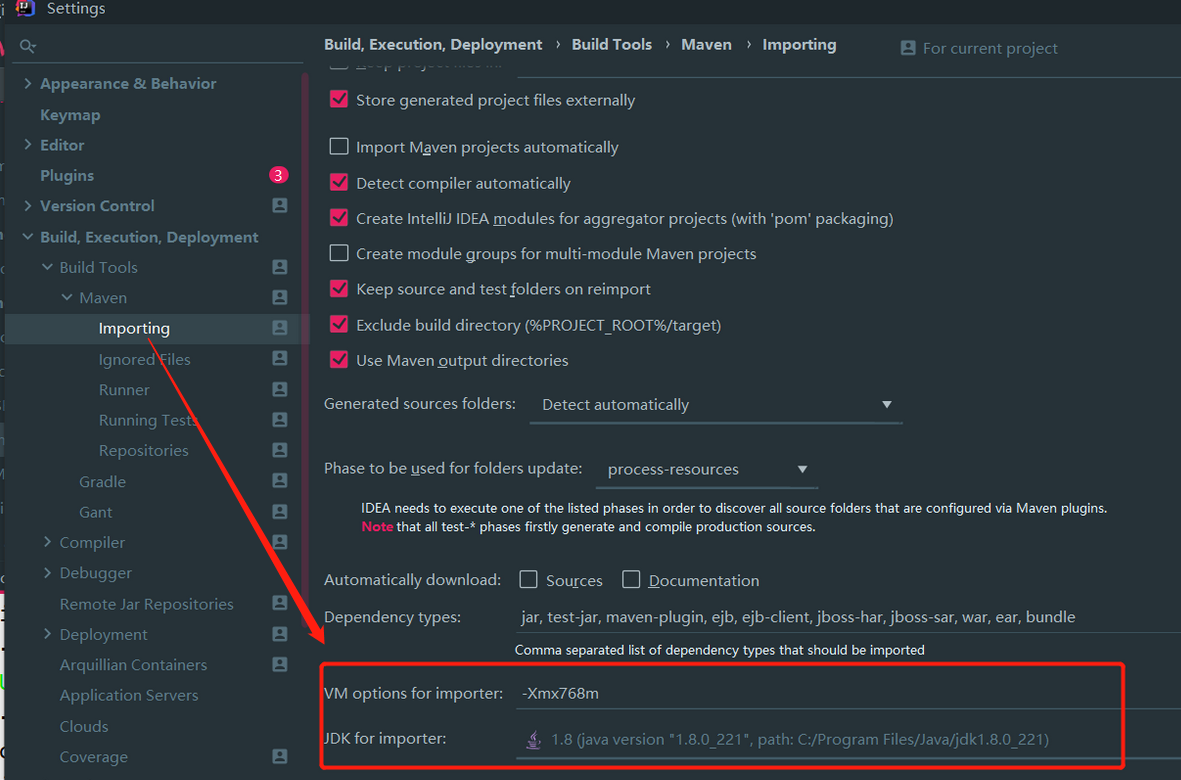
Task: Expand the Editor section
Action: click(28, 144)
